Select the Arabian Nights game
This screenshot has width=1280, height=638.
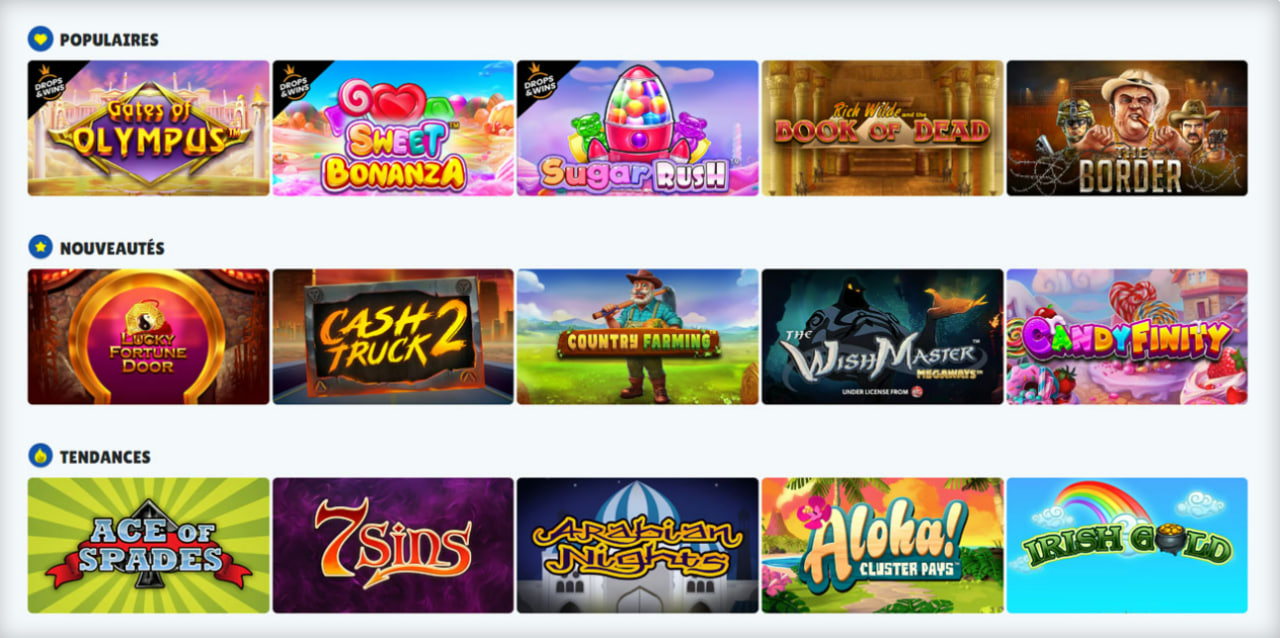coord(638,545)
